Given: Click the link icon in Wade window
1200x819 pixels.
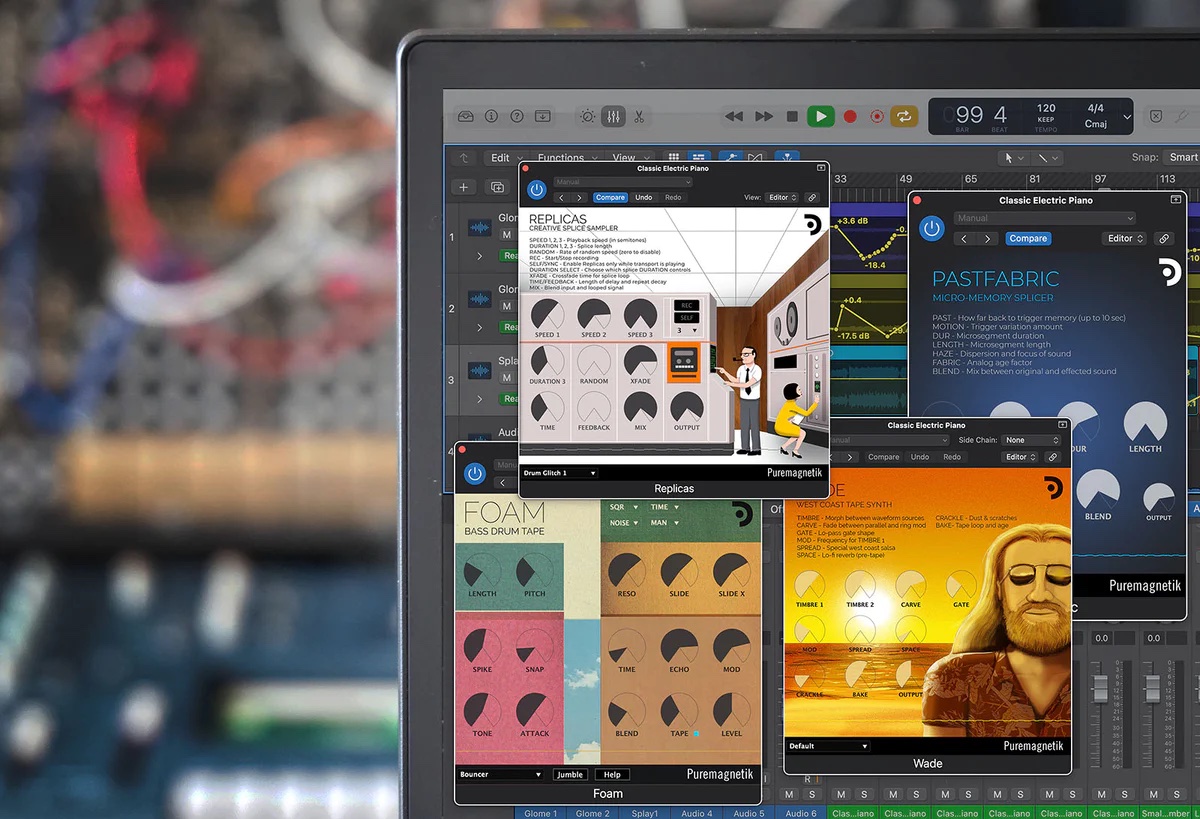Looking at the screenshot, I should coord(1053,457).
